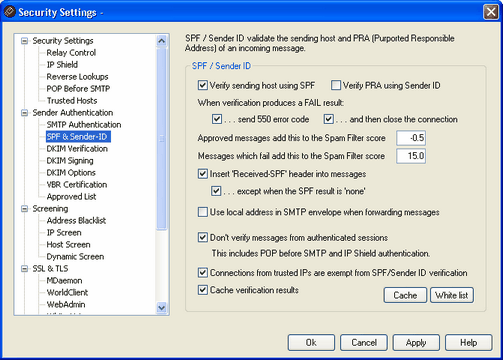Open Dynamic Screen settings

click(75, 257)
